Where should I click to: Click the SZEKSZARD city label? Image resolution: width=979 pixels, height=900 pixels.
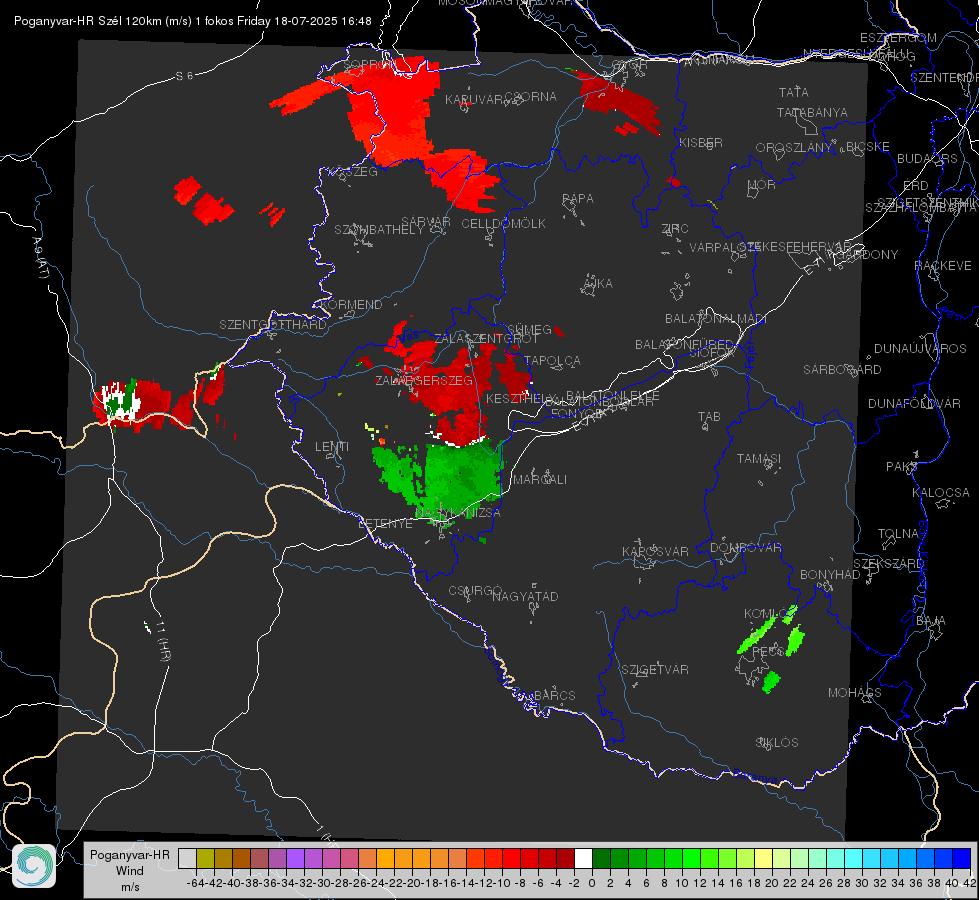(888, 564)
